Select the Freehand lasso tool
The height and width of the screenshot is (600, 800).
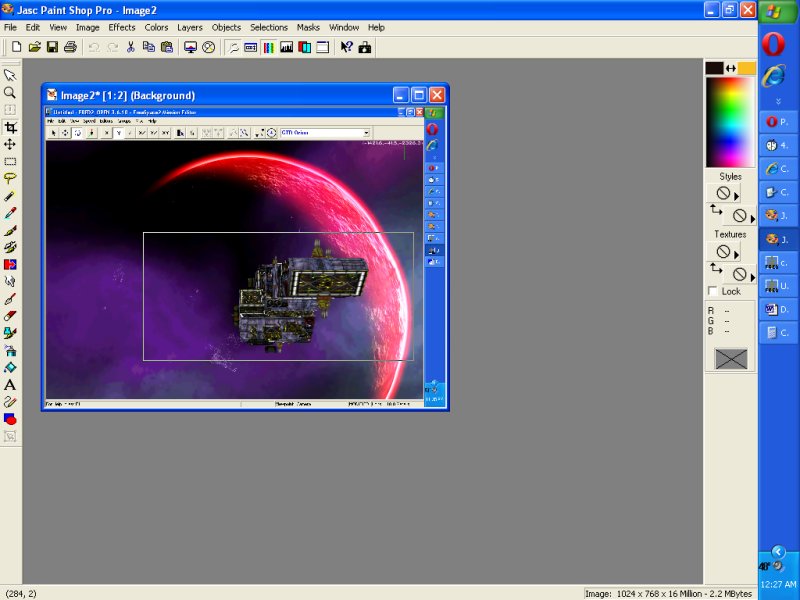10,179
